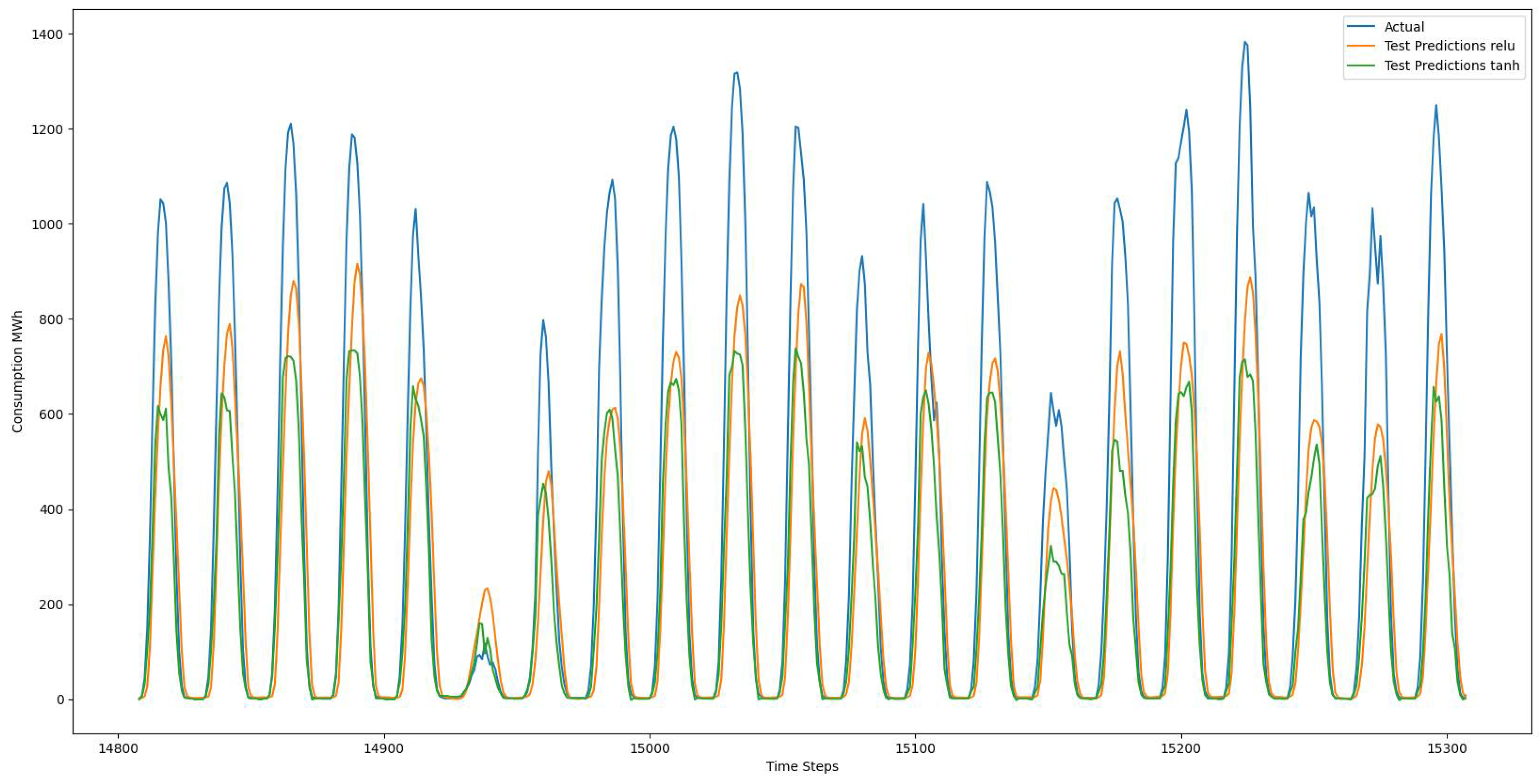
Task: Click the 15300 x-axis tick label
Action: click(x=1446, y=748)
